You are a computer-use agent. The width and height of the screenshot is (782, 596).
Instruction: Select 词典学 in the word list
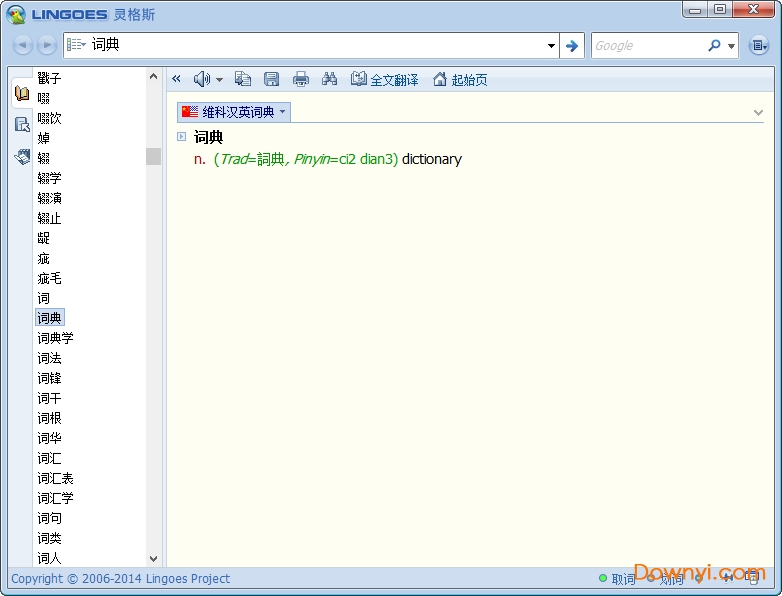55,338
